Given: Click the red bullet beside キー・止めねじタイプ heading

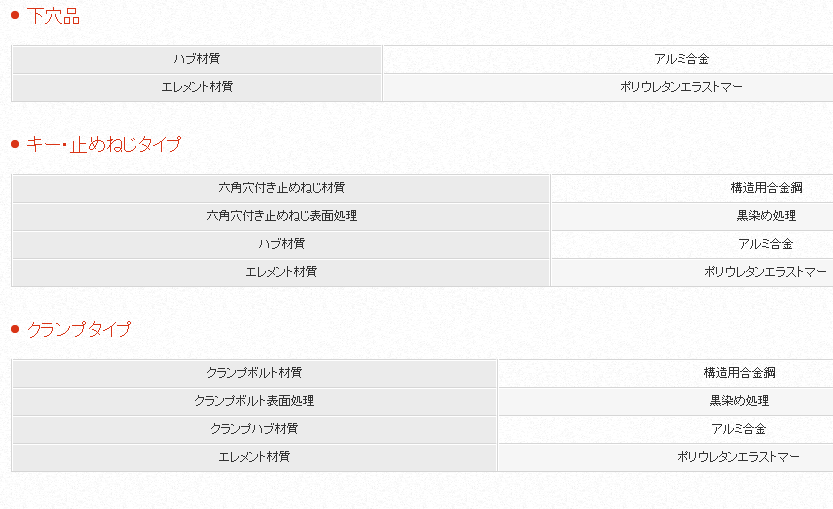Looking at the screenshot, I should tap(15, 145).
